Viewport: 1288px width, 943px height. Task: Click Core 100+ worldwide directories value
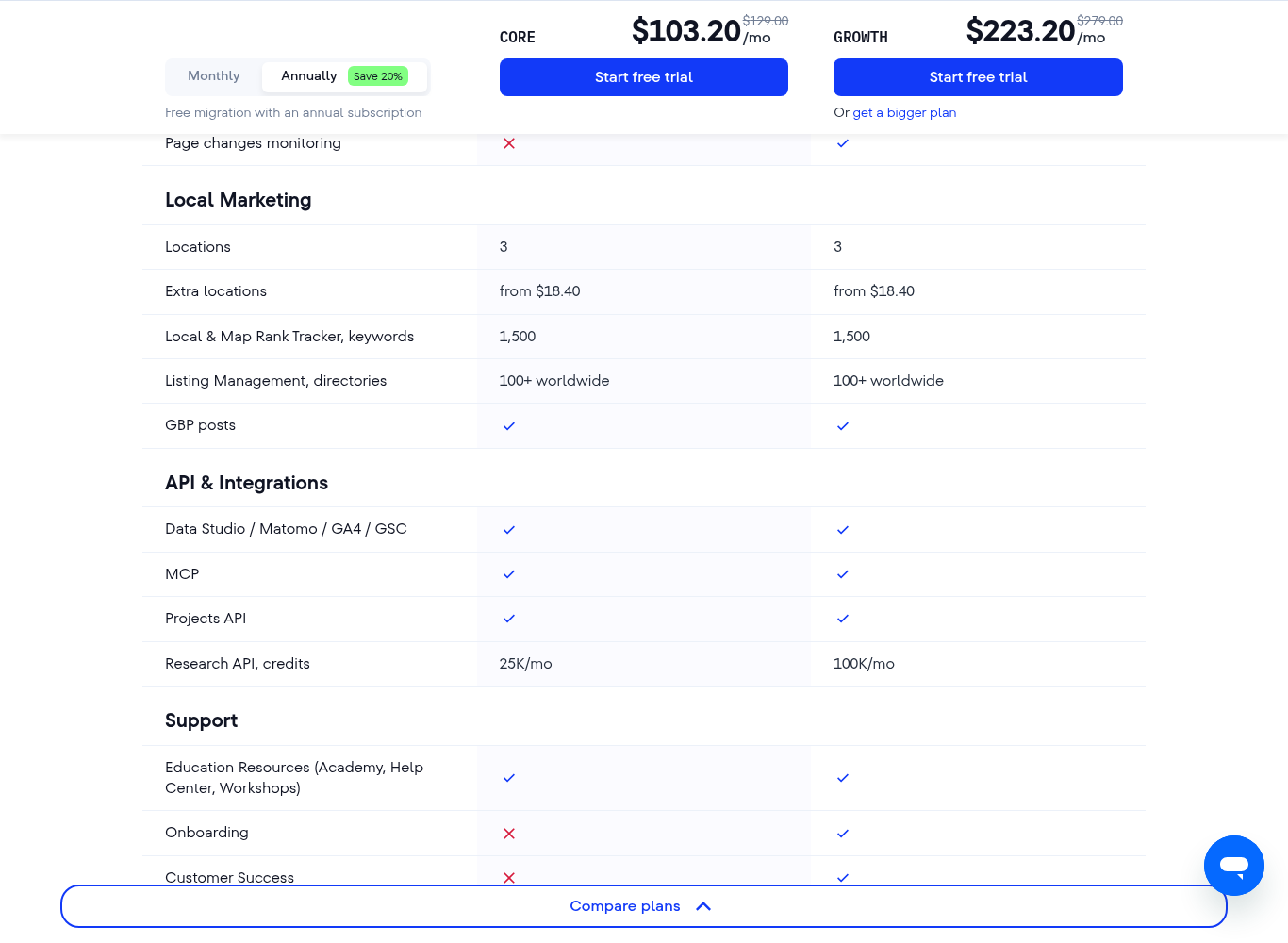click(554, 381)
